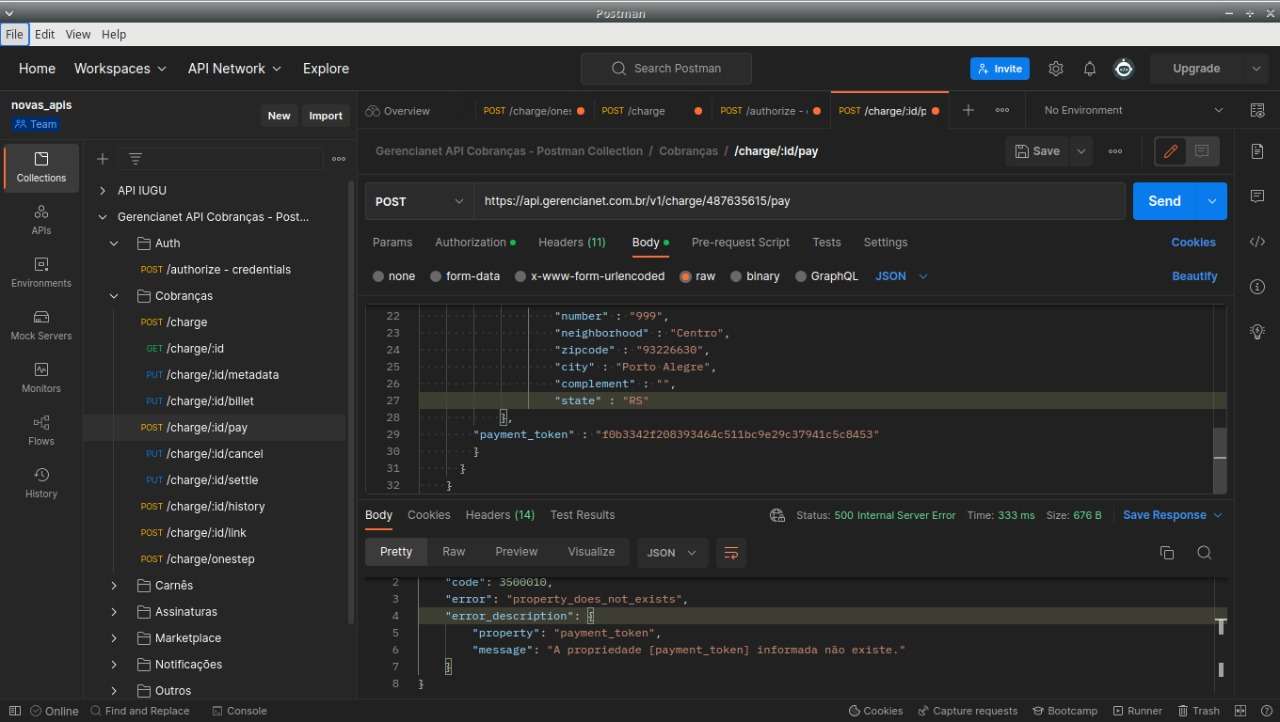
Task: Open the Send button dropdown arrow
Action: pos(1212,201)
